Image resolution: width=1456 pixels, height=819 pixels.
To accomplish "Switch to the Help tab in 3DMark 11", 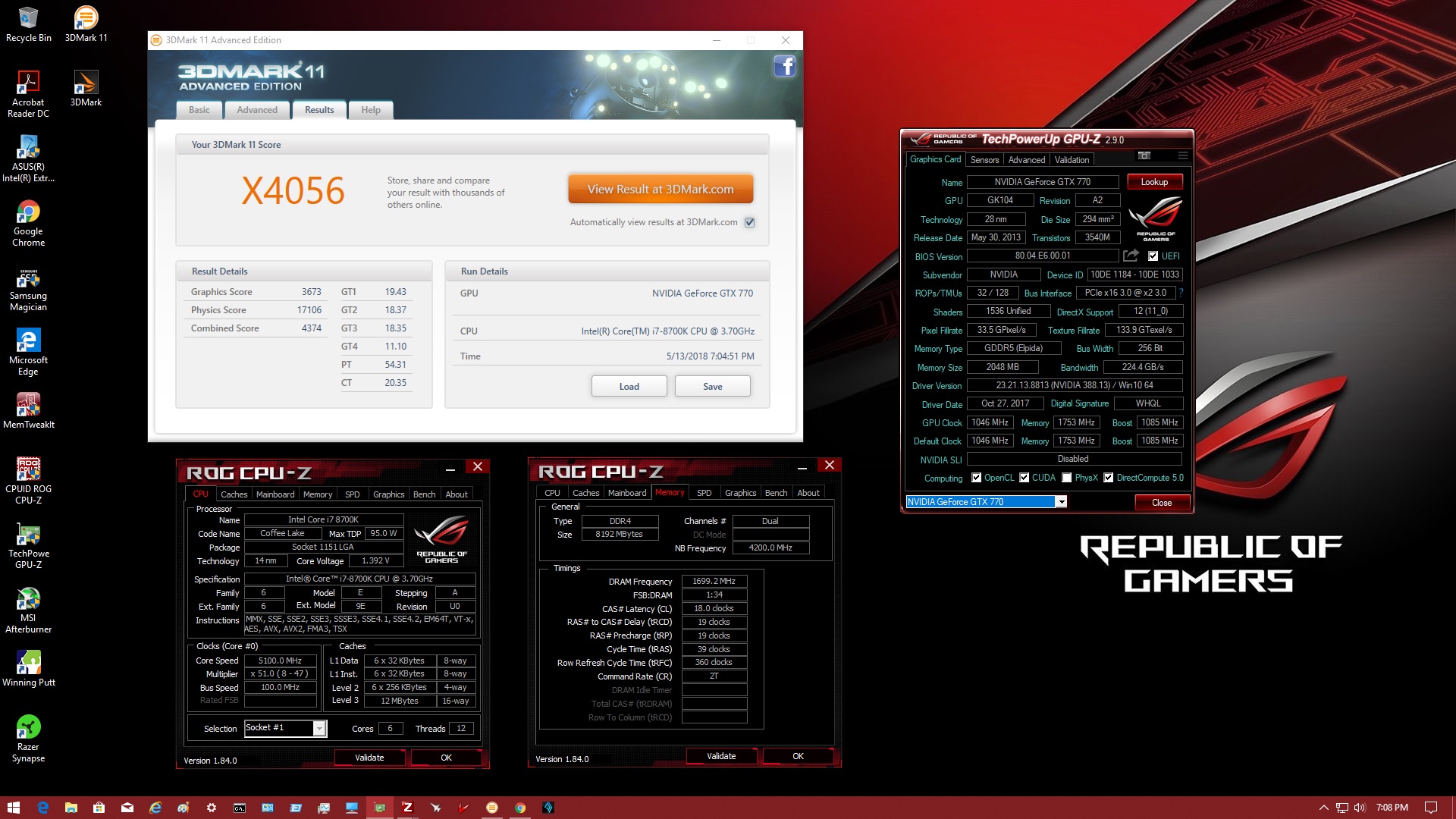I will tap(371, 110).
